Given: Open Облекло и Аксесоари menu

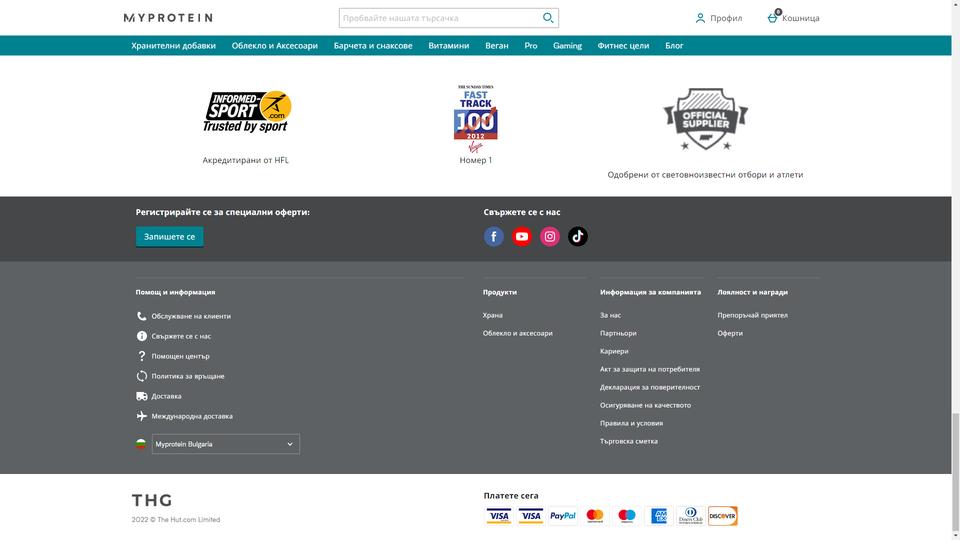Looking at the screenshot, I should pos(274,45).
